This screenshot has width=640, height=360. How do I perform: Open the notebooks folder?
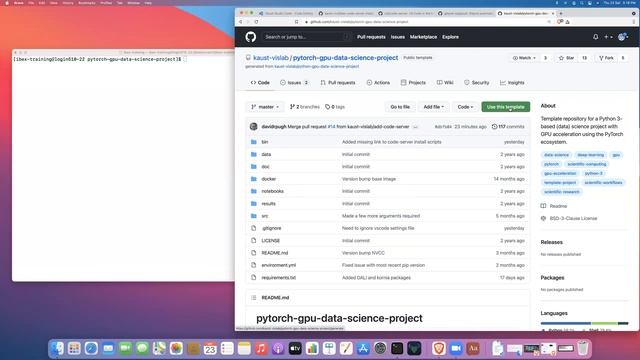tap(272, 191)
